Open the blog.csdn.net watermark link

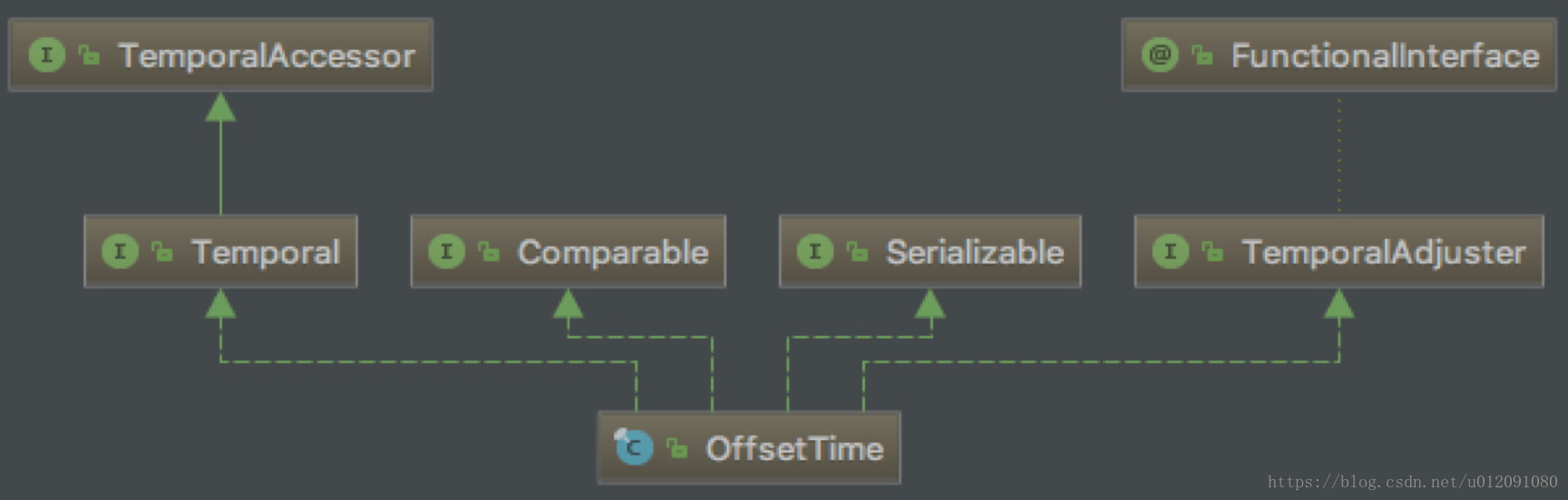(1412, 482)
